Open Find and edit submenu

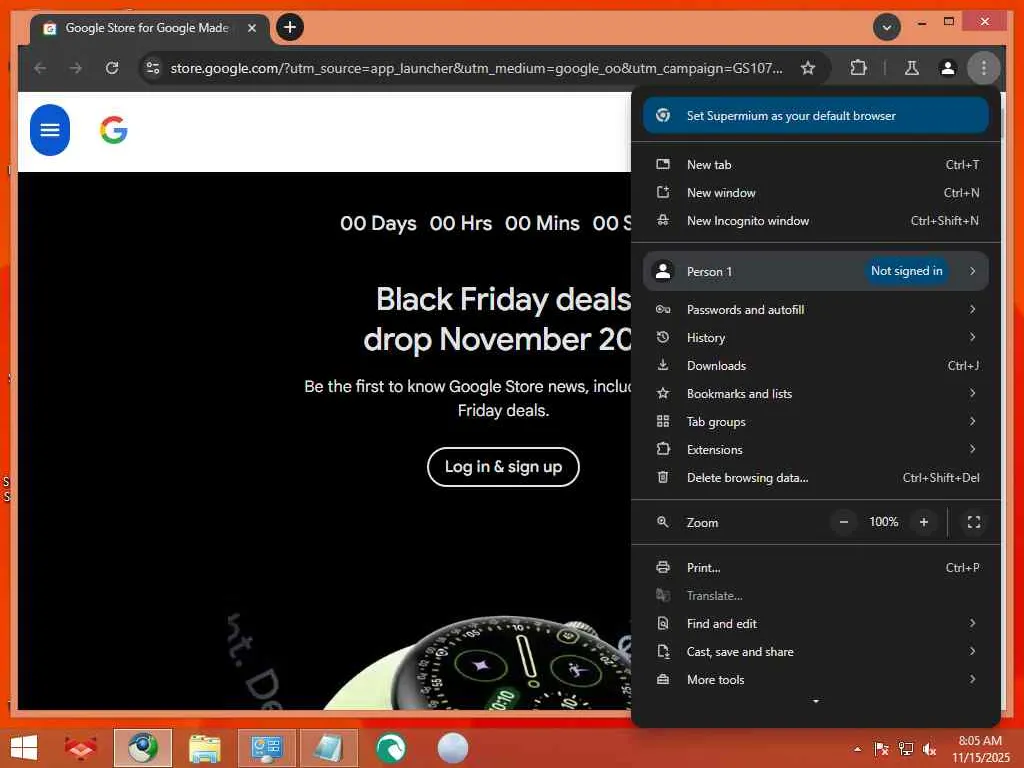coord(816,624)
